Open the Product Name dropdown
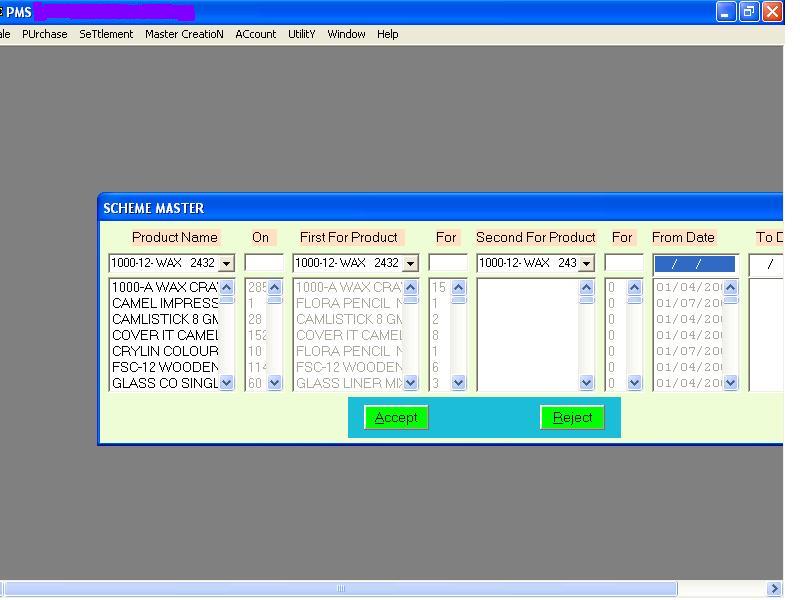This screenshot has width=800, height=600. coord(226,264)
